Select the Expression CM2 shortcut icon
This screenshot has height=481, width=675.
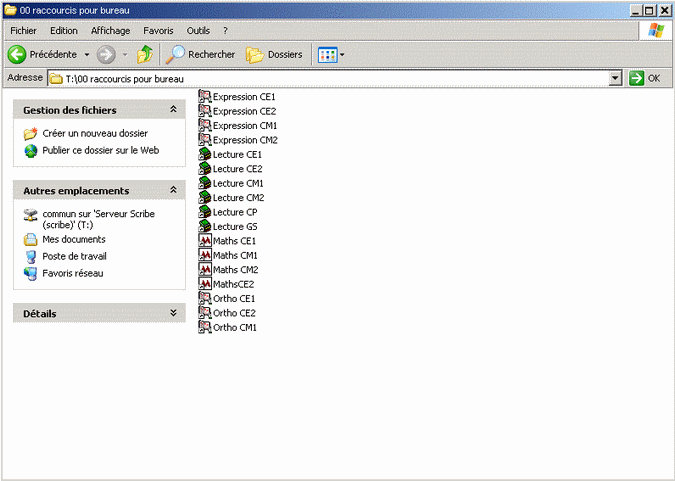[x=204, y=140]
